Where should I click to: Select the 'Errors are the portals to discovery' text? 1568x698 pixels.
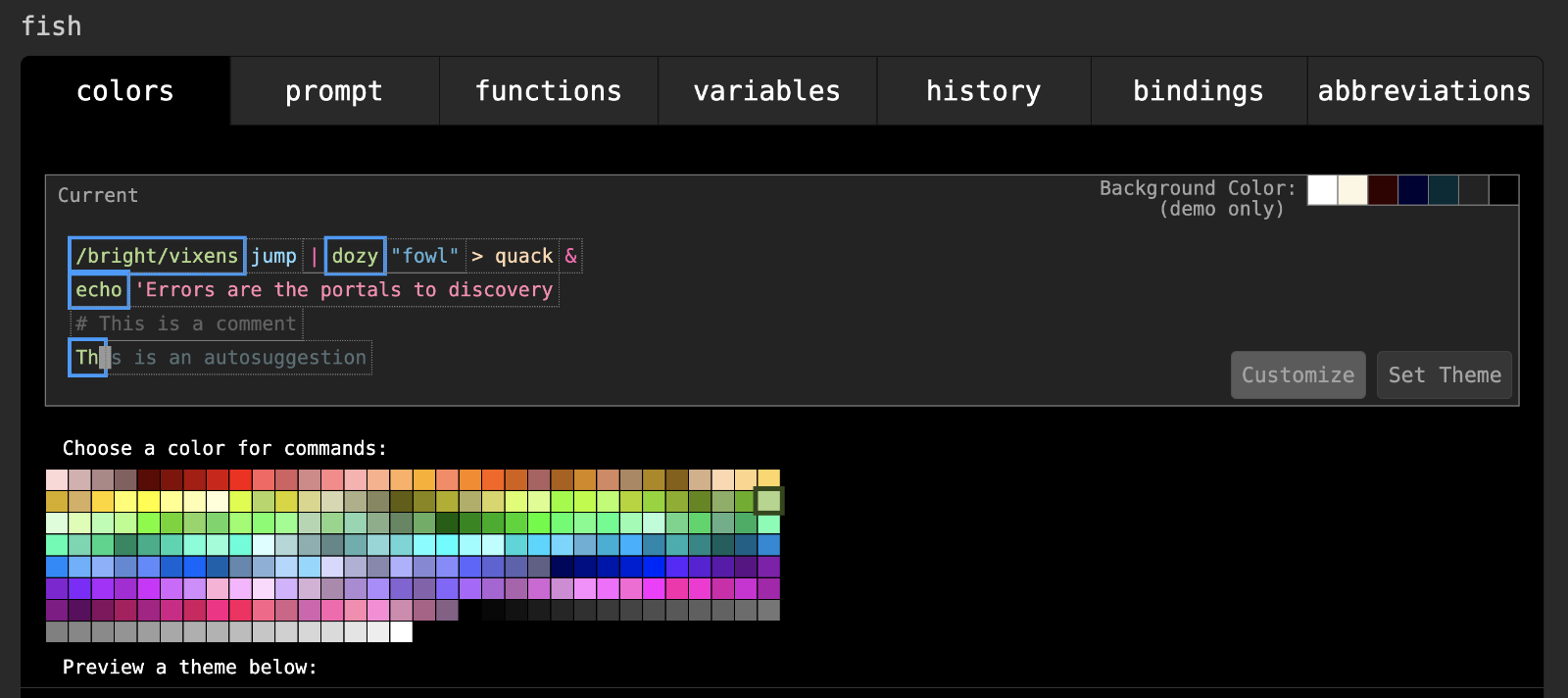345,290
